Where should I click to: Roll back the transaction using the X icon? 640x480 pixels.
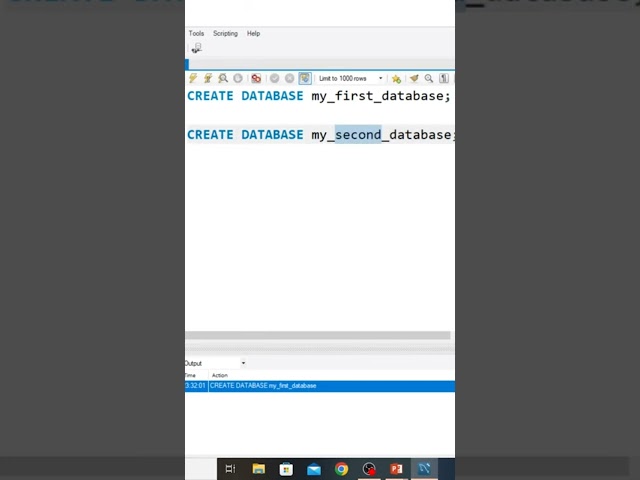point(289,78)
